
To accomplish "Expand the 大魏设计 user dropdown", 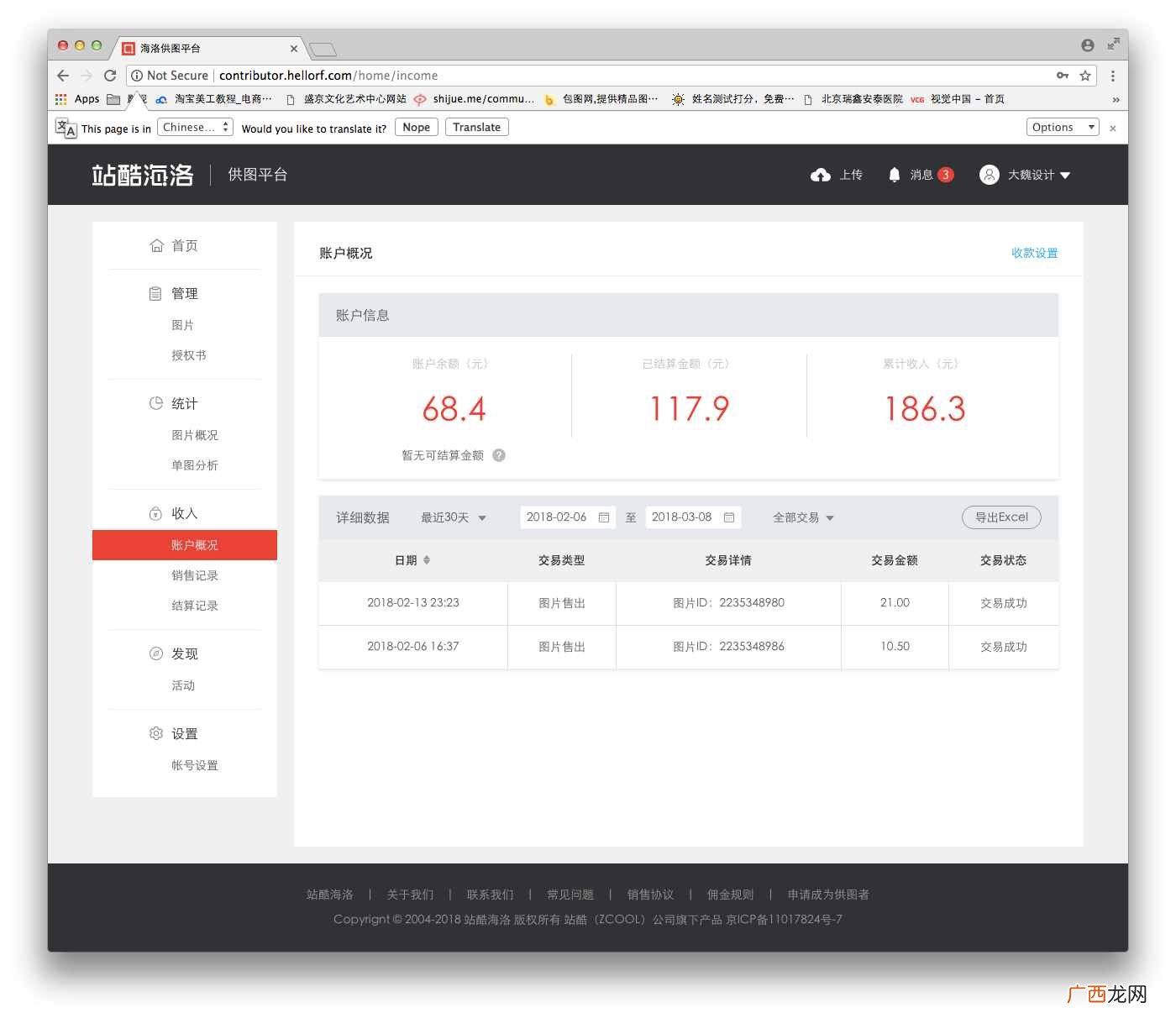I will point(1039,175).
